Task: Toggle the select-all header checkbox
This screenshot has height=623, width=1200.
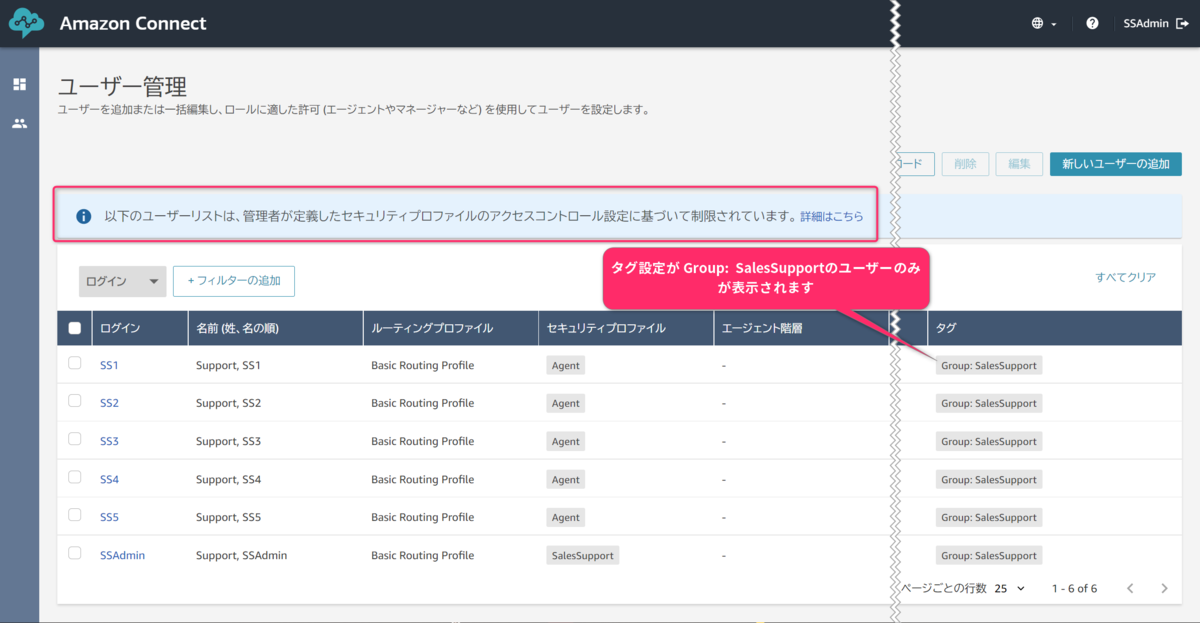Action: (75, 328)
